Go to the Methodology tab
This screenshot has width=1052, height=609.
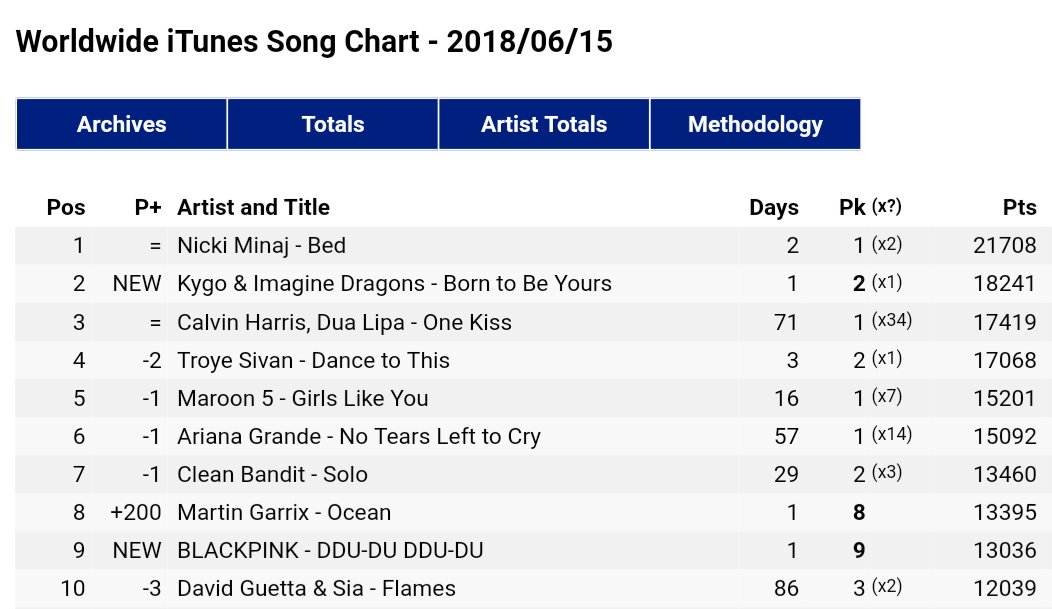pos(755,124)
